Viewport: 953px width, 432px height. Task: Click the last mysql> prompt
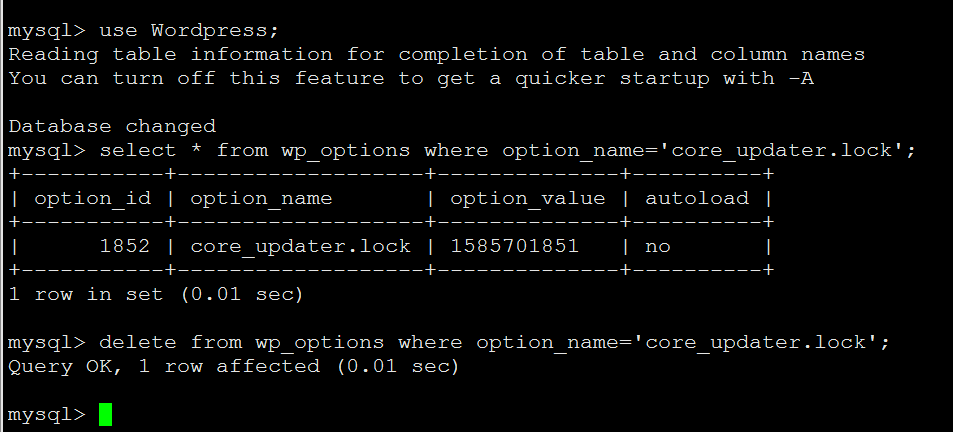(x=47, y=415)
